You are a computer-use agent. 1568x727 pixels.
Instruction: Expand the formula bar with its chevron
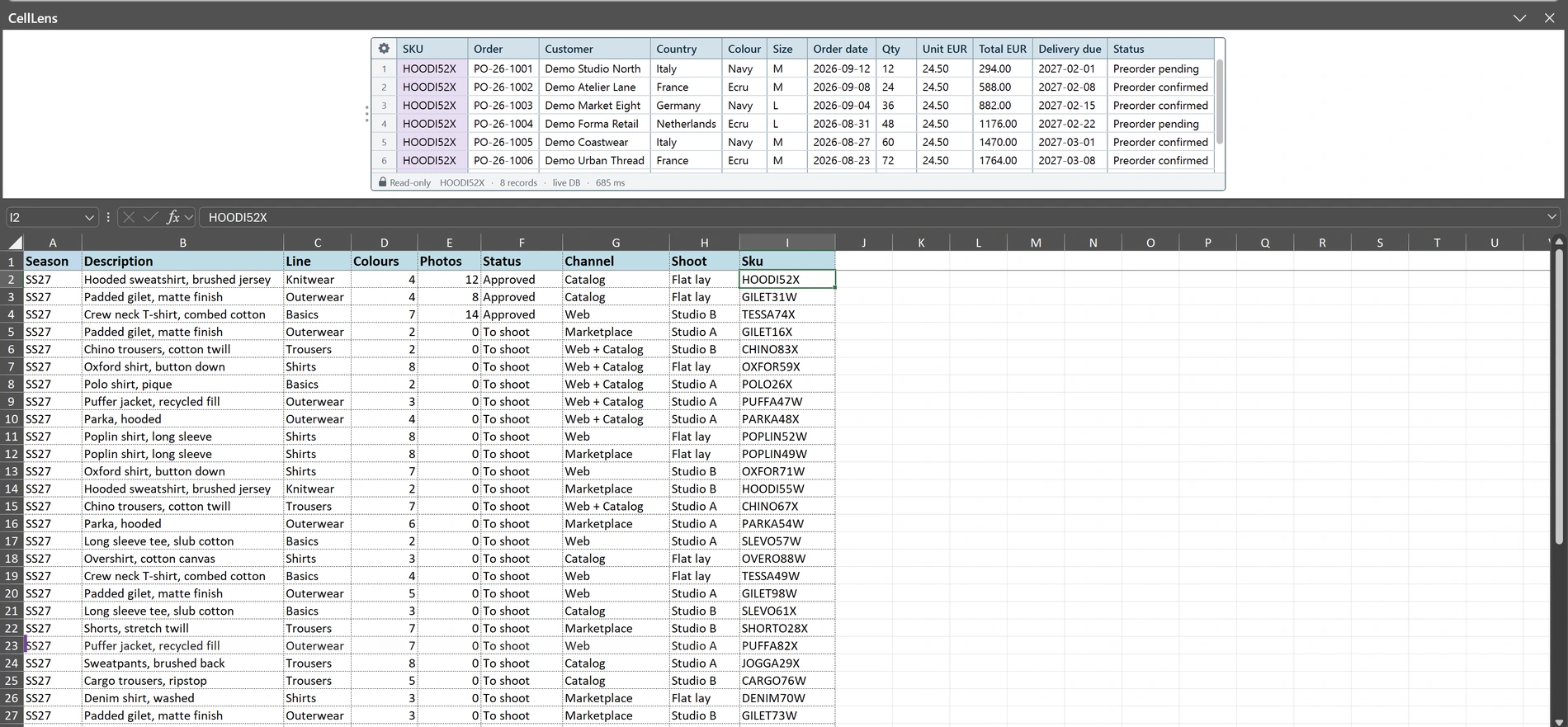coord(1551,217)
